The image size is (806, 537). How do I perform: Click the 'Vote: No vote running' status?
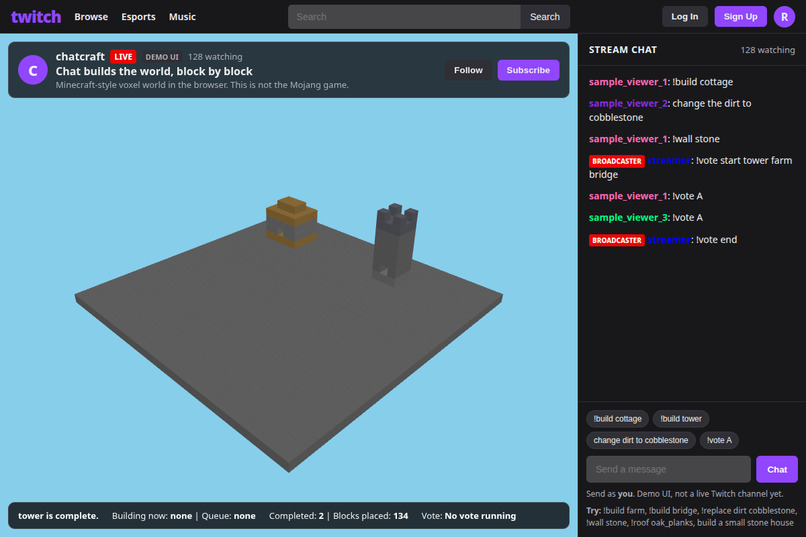(x=469, y=516)
